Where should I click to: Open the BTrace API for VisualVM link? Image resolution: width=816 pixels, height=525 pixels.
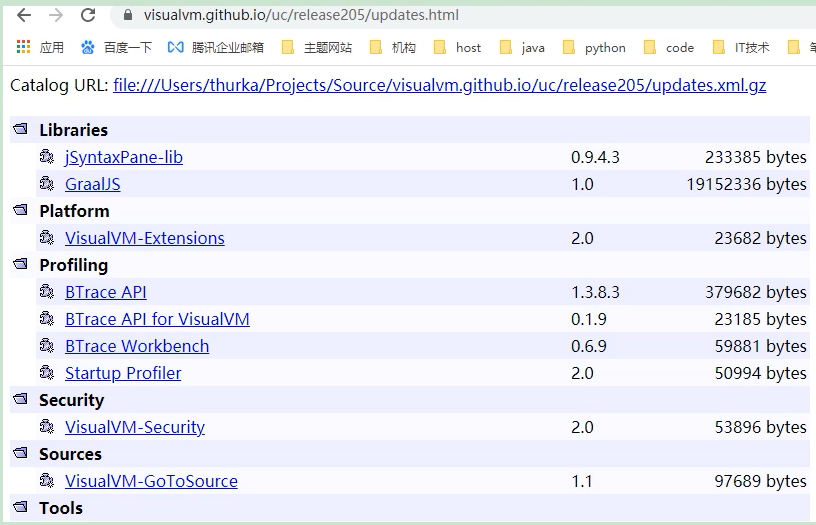pyautogui.click(x=157, y=319)
